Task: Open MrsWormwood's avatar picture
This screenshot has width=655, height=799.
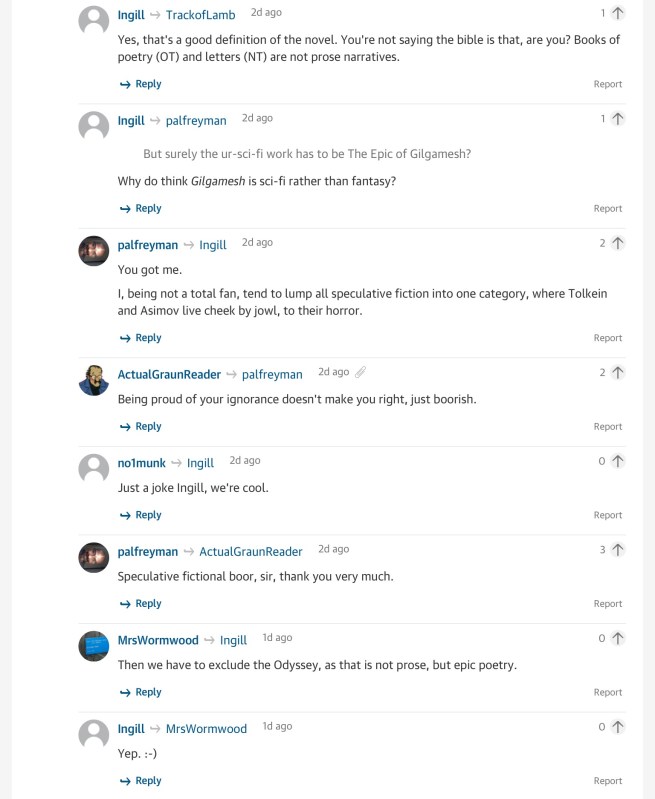Action: click(x=94, y=646)
